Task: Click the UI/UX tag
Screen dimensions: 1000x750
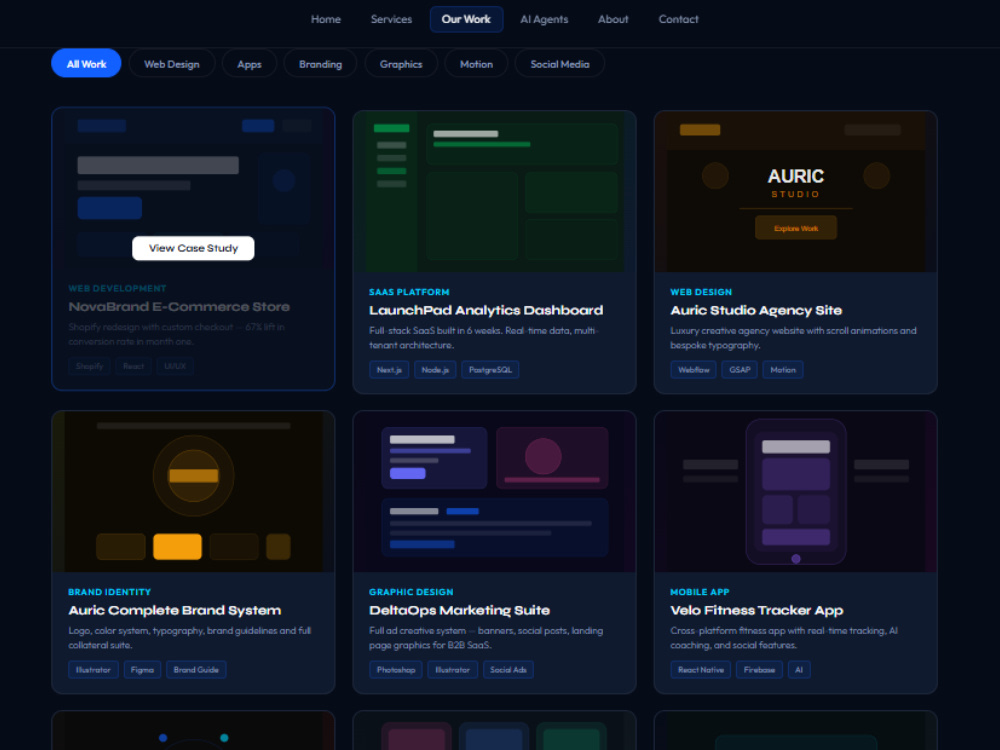Action: [175, 366]
